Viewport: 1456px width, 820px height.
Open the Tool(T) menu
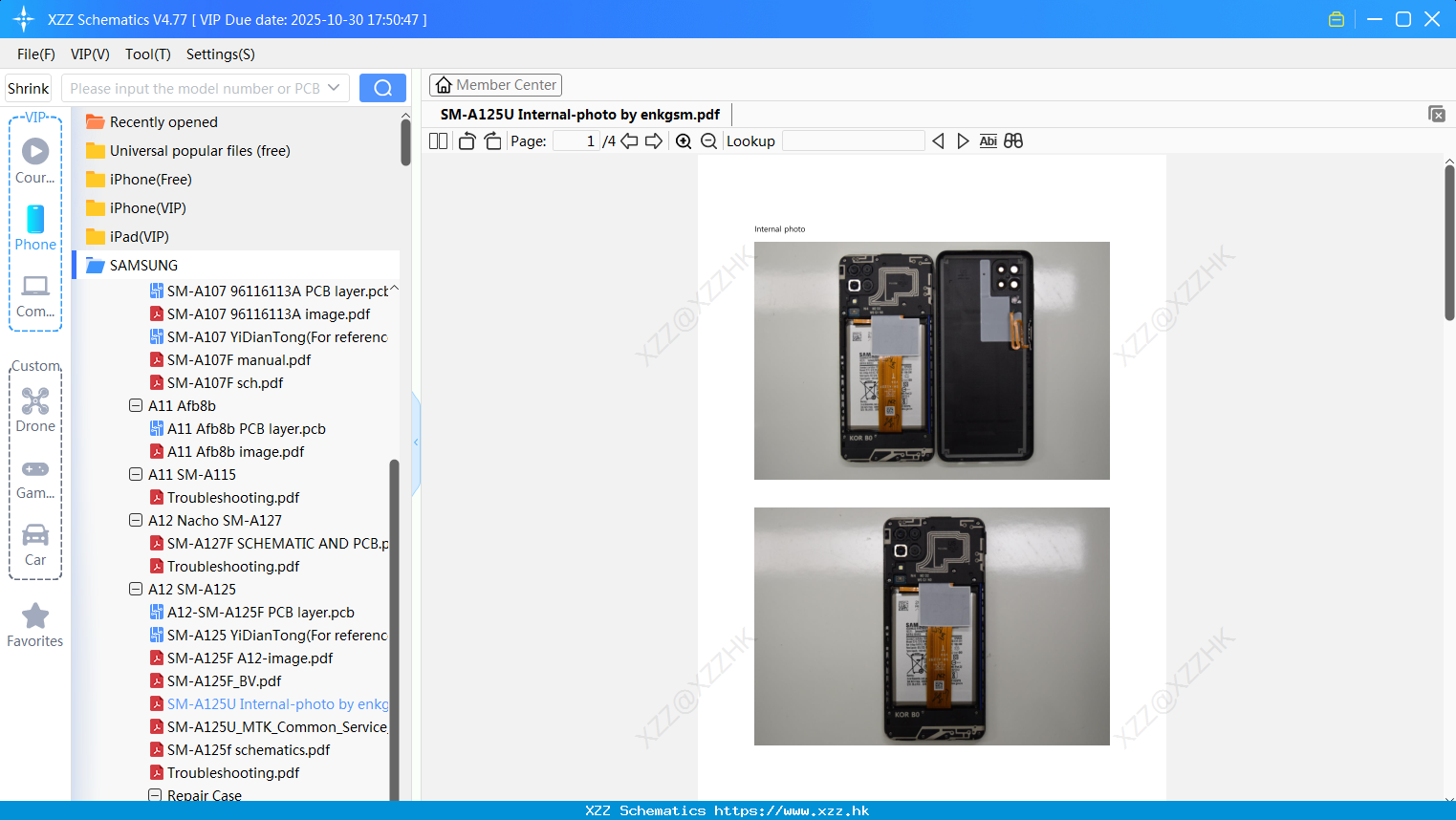click(147, 54)
